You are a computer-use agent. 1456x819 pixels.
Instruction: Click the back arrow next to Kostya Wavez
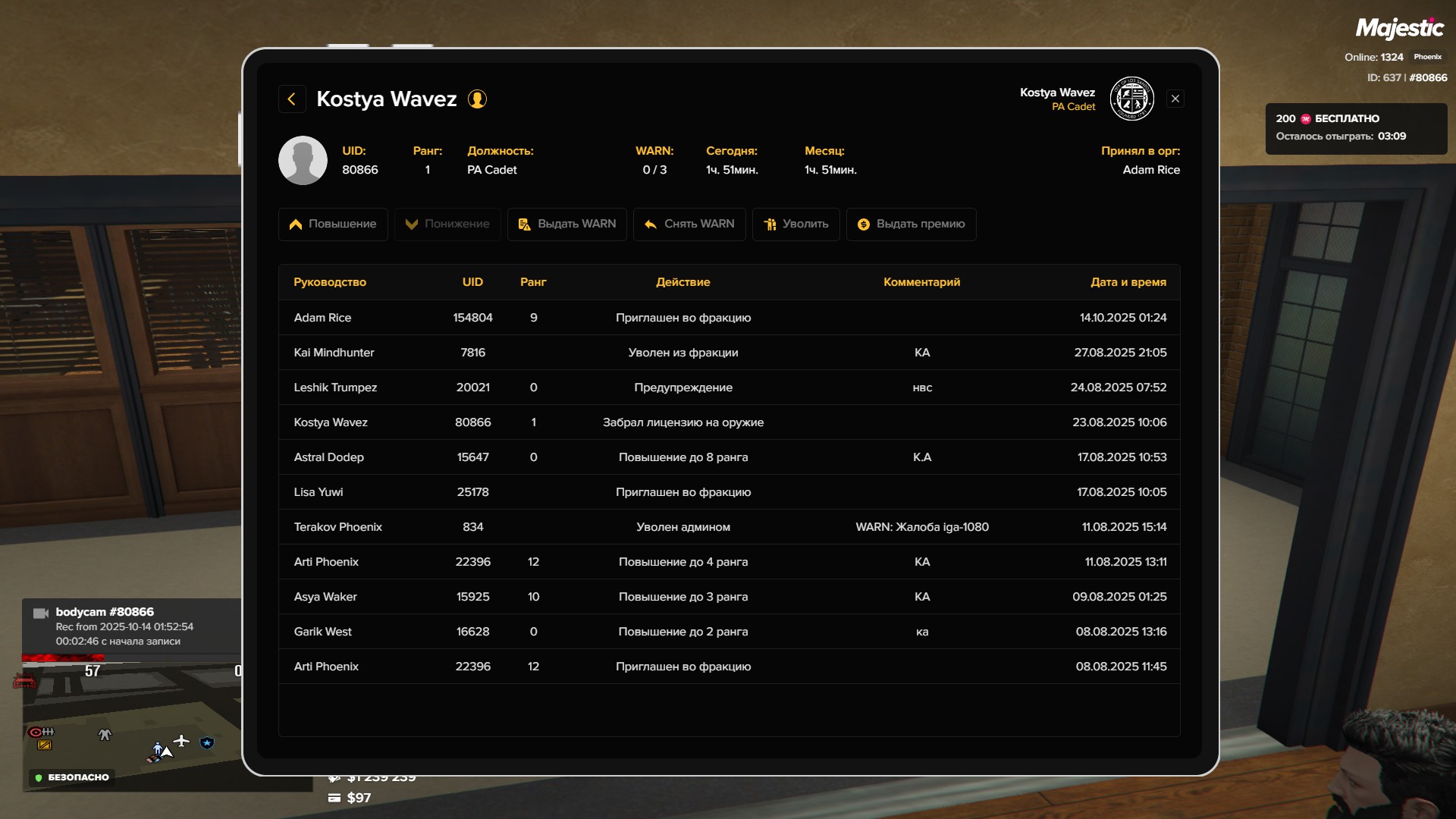292,99
